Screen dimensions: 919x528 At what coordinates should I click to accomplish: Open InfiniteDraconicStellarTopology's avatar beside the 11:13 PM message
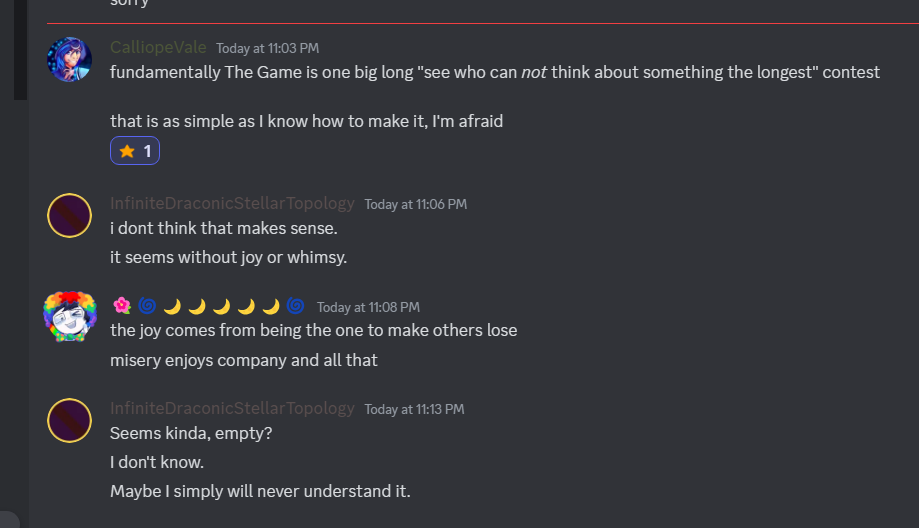[x=70, y=420]
